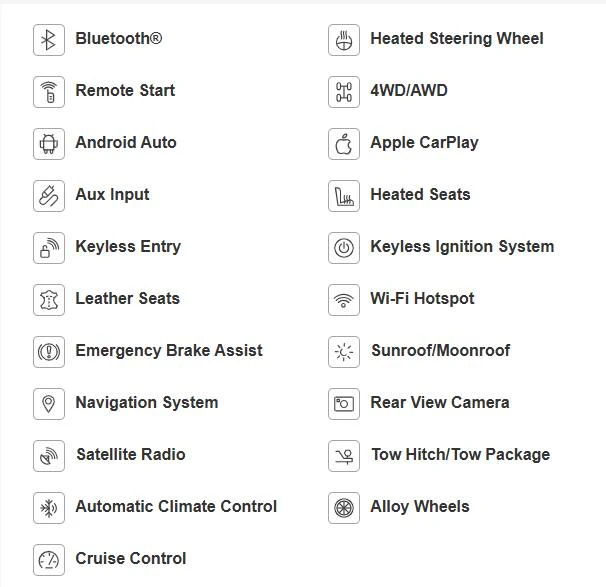The width and height of the screenshot is (606, 587).
Task: Select the Remote Start key fob icon
Action: 49,92
